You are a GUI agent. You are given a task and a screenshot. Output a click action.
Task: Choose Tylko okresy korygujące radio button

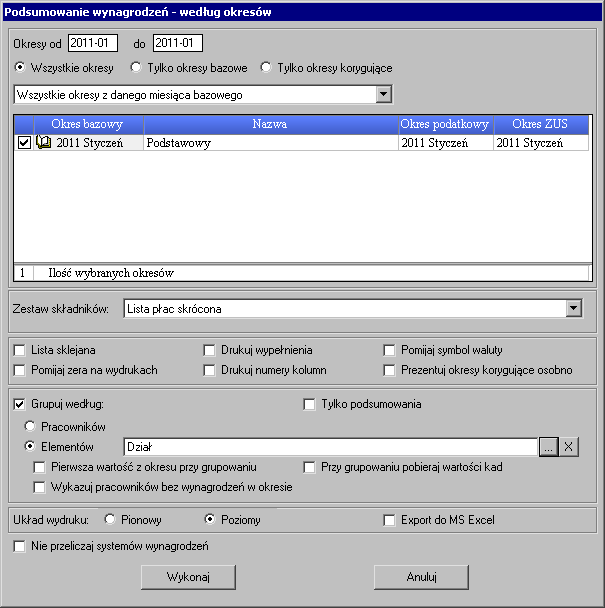tap(266, 67)
